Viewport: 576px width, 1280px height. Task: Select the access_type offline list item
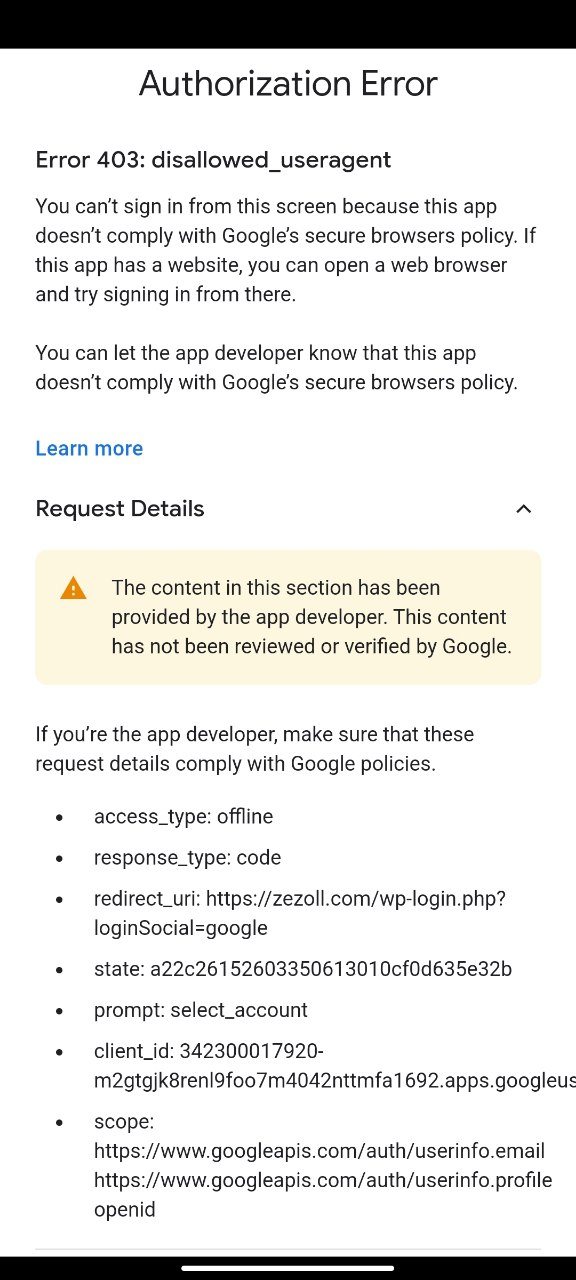click(x=183, y=817)
